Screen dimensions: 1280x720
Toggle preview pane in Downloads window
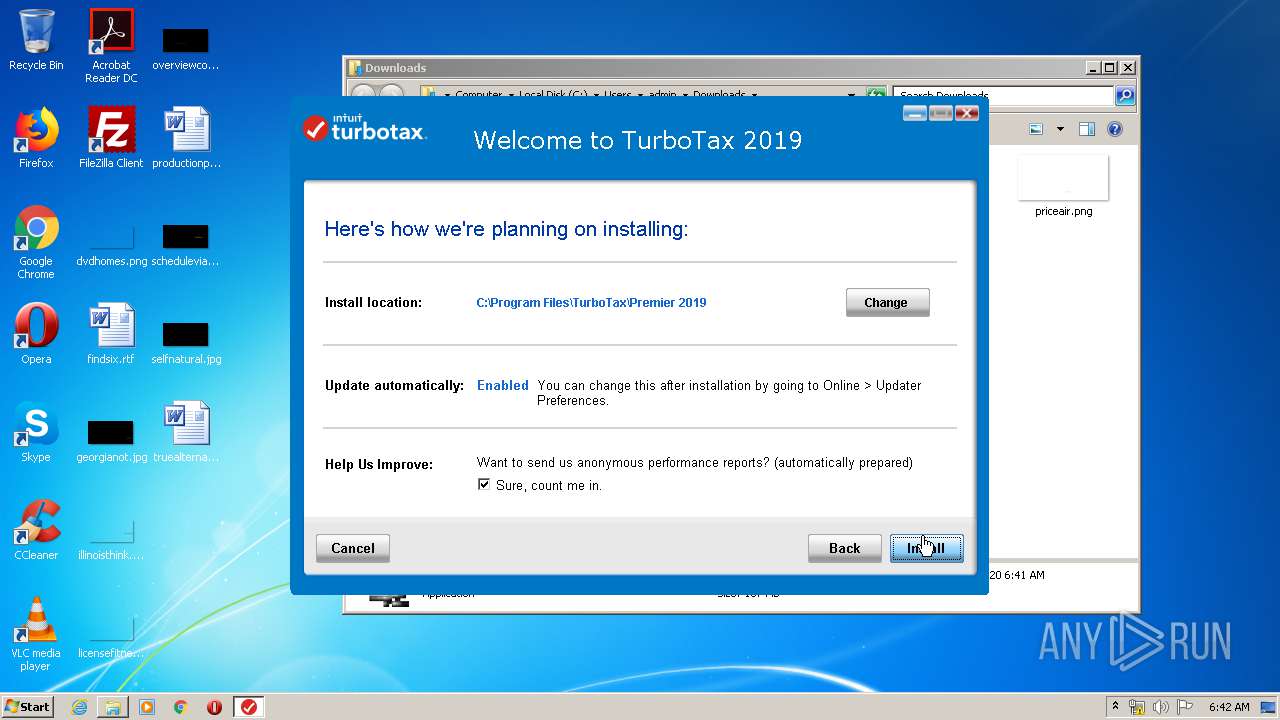pos(1087,129)
